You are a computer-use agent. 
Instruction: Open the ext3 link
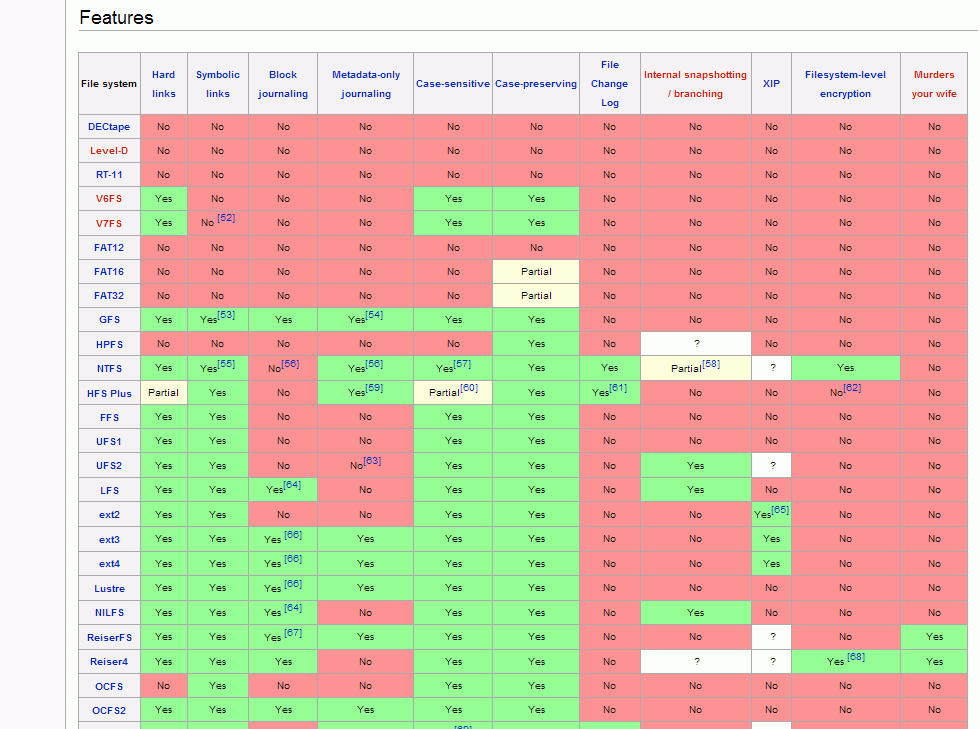click(x=109, y=540)
